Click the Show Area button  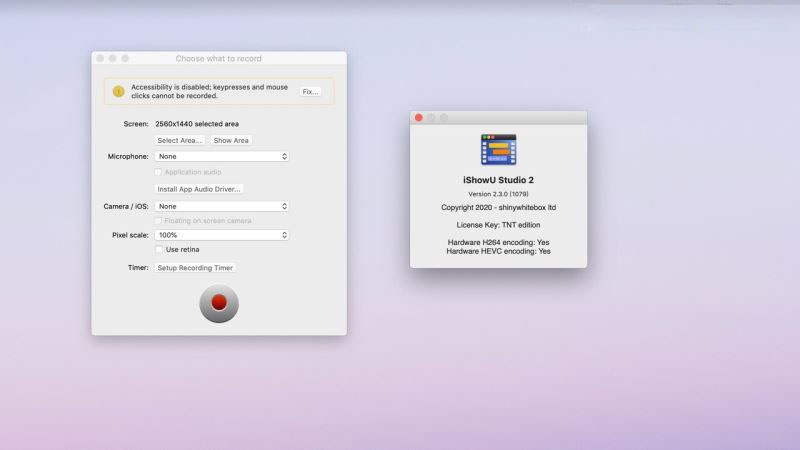231,140
